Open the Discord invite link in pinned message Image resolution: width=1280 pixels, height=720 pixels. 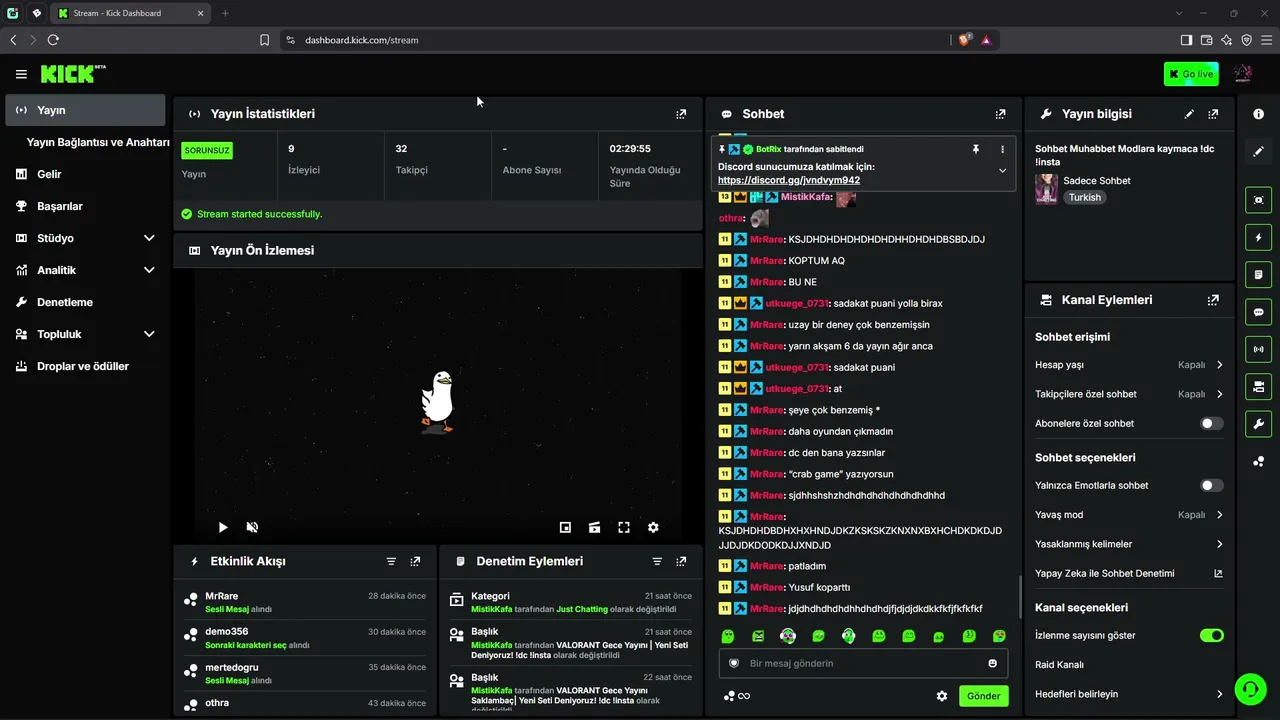pos(788,181)
